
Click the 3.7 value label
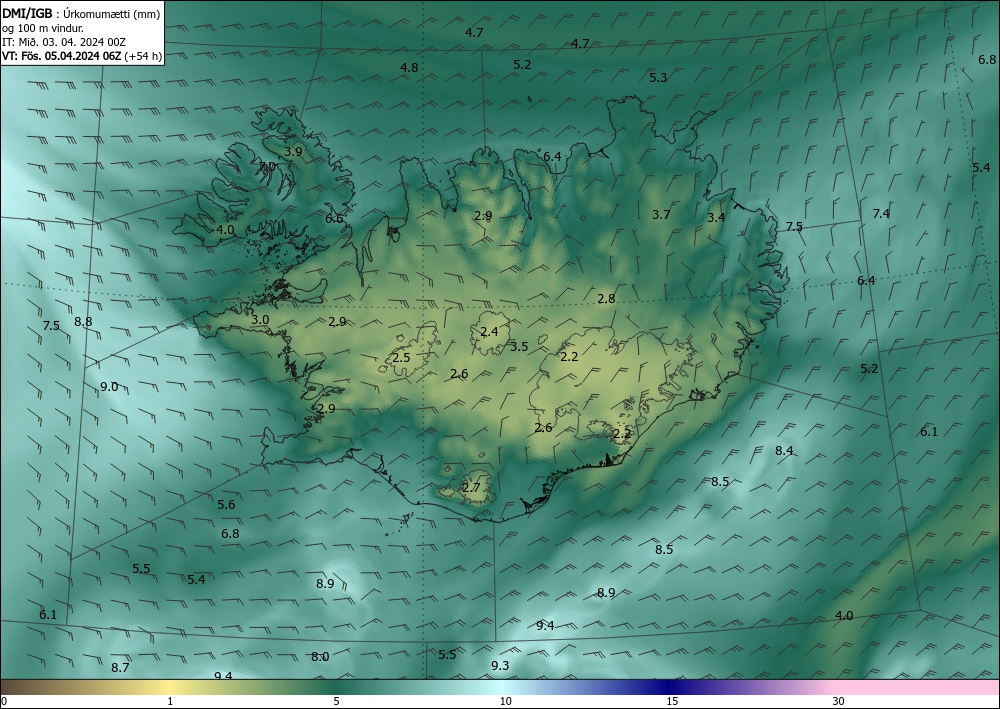(661, 215)
